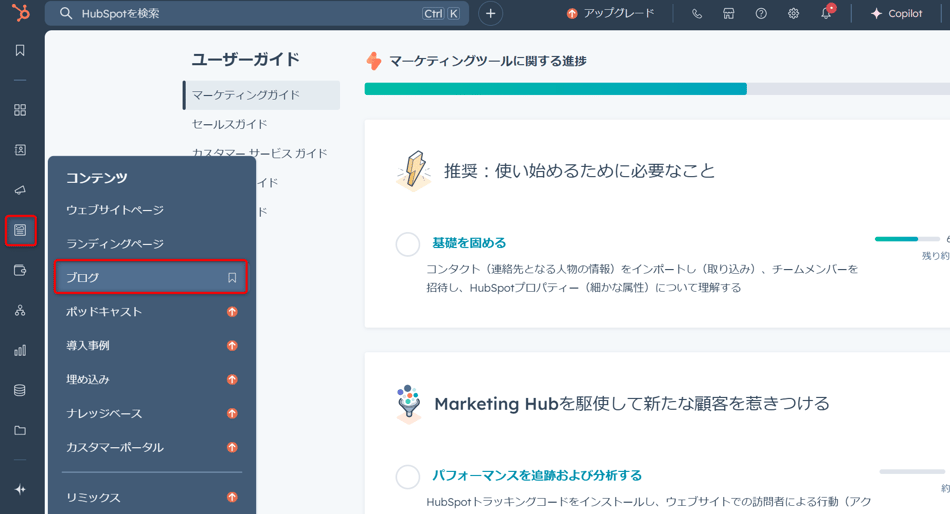950x514 pixels.
Task: Click upgrade arrow beside 導入事例
Action: [x=232, y=345]
